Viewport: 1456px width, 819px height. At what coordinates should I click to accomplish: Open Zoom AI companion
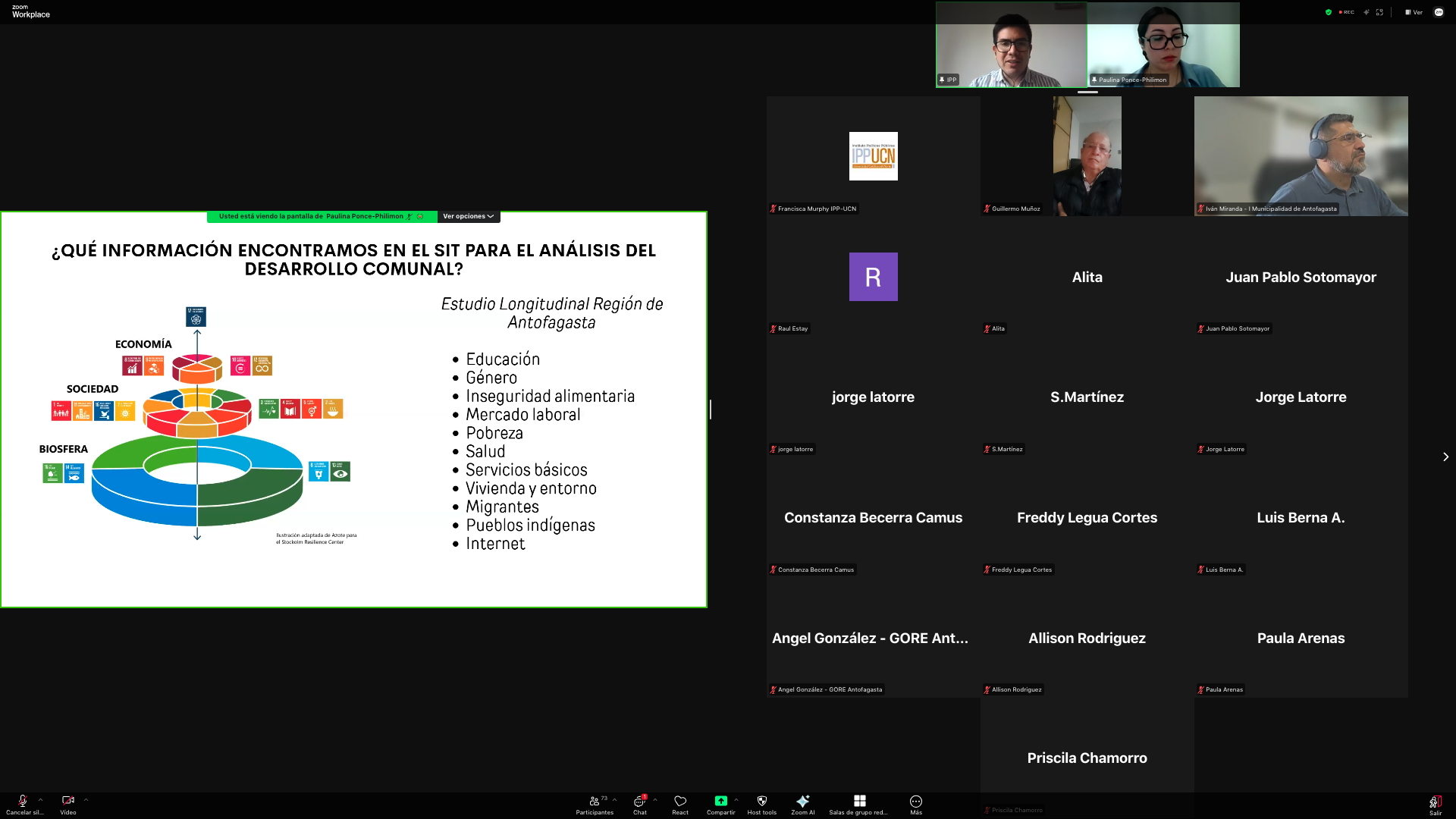click(802, 805)
